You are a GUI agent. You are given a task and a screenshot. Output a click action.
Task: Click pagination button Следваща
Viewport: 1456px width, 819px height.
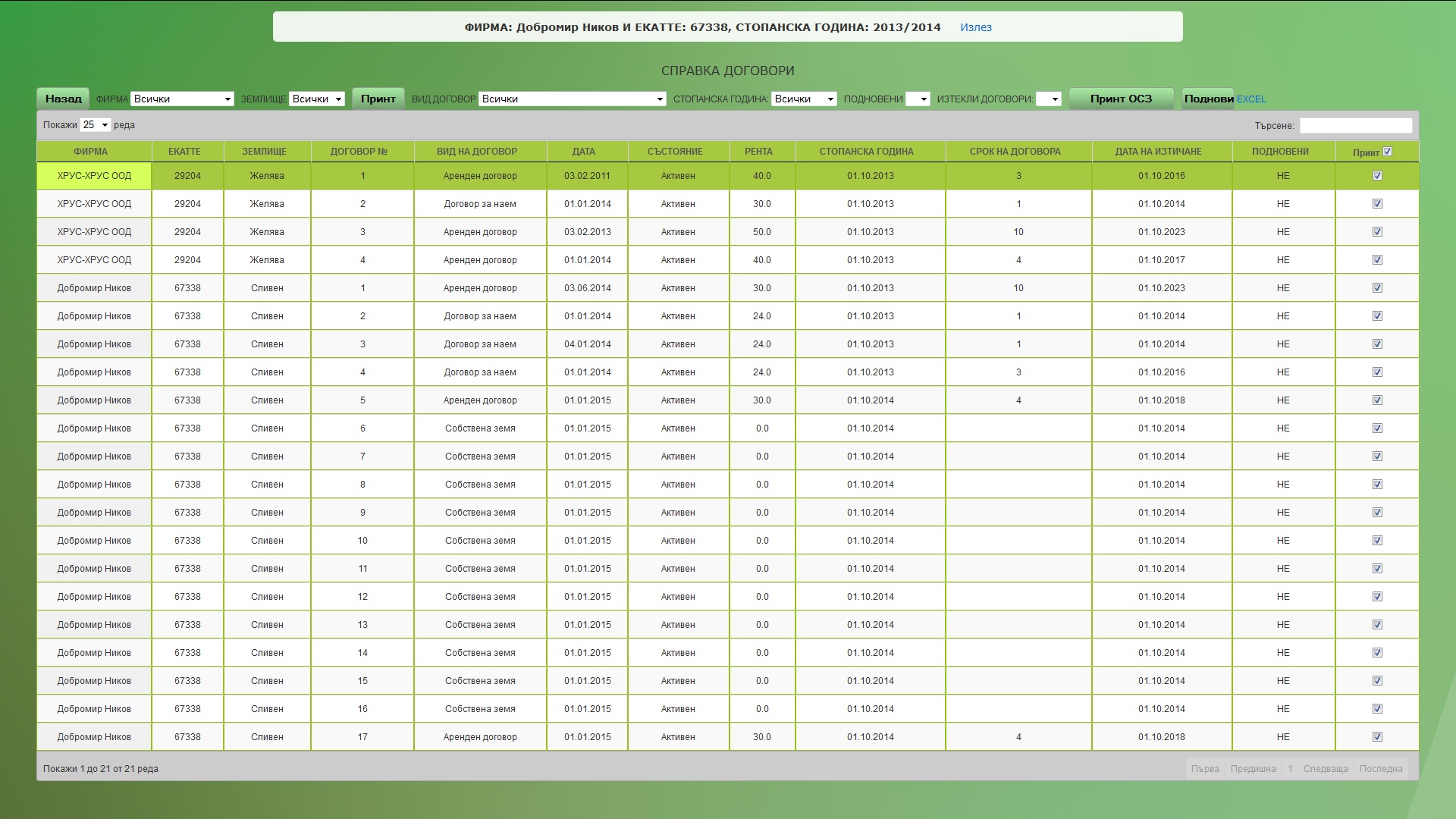coord(1326,769)
